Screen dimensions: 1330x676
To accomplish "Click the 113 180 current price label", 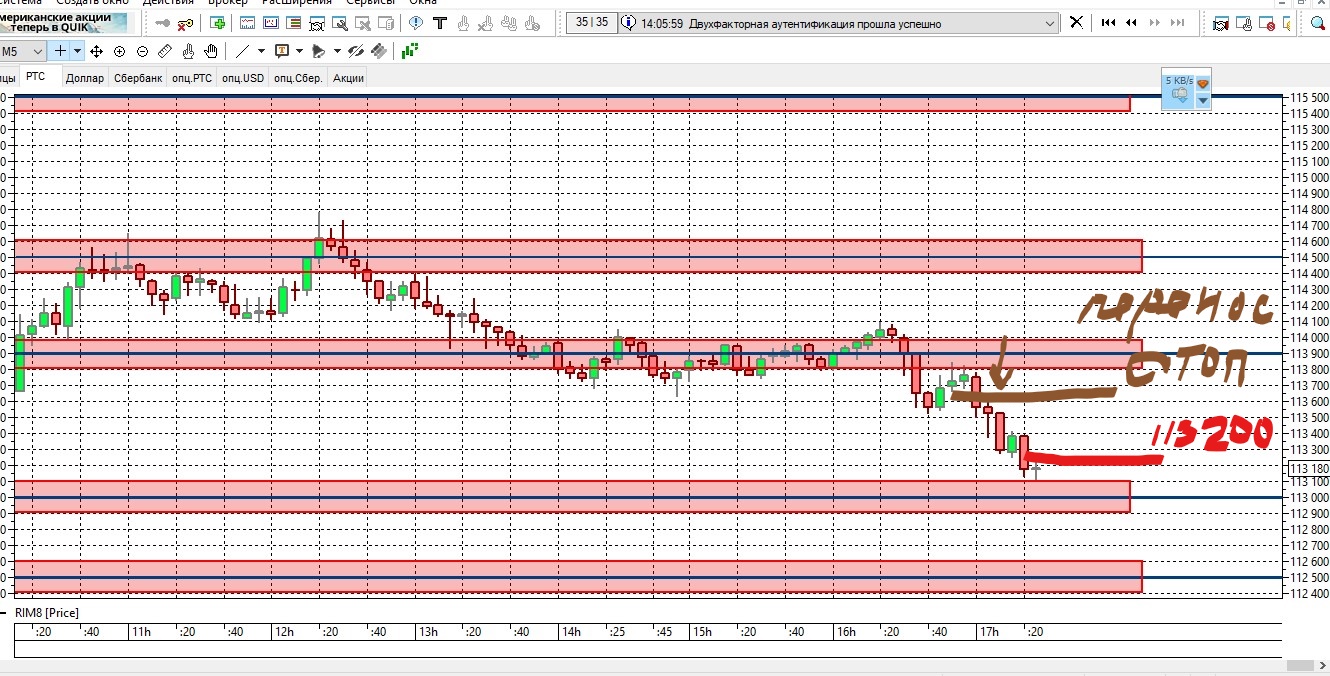I will coord(1307,468).
